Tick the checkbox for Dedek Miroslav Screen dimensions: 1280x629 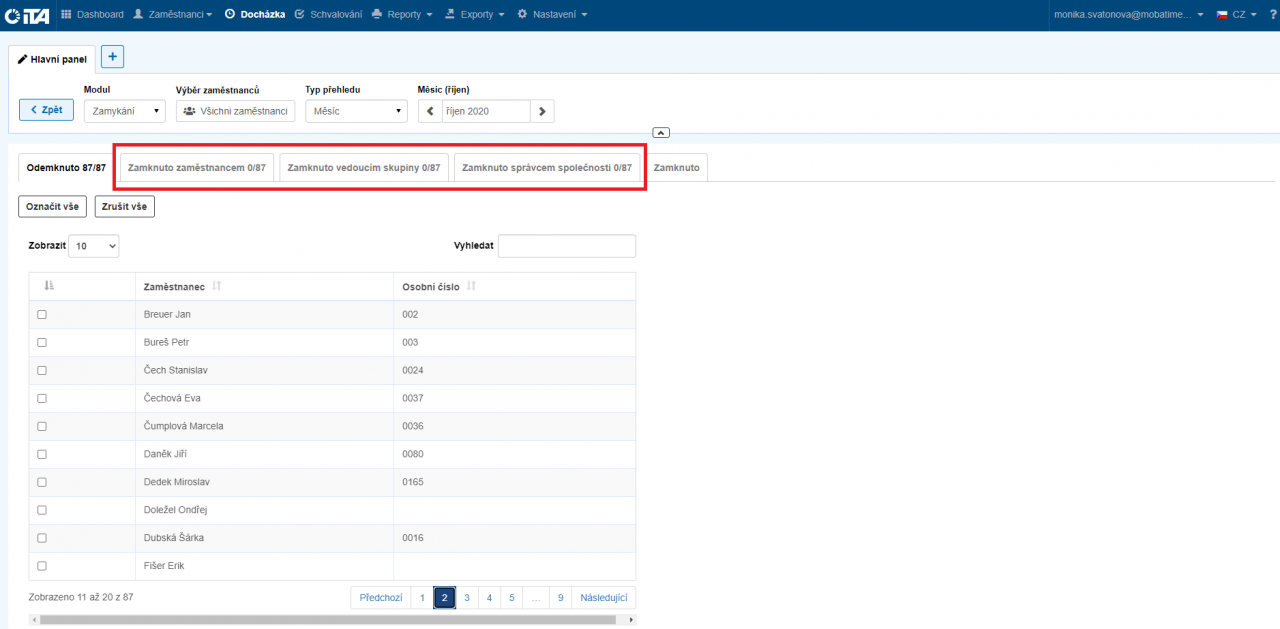pyautogui.click(x=42, y=482)
